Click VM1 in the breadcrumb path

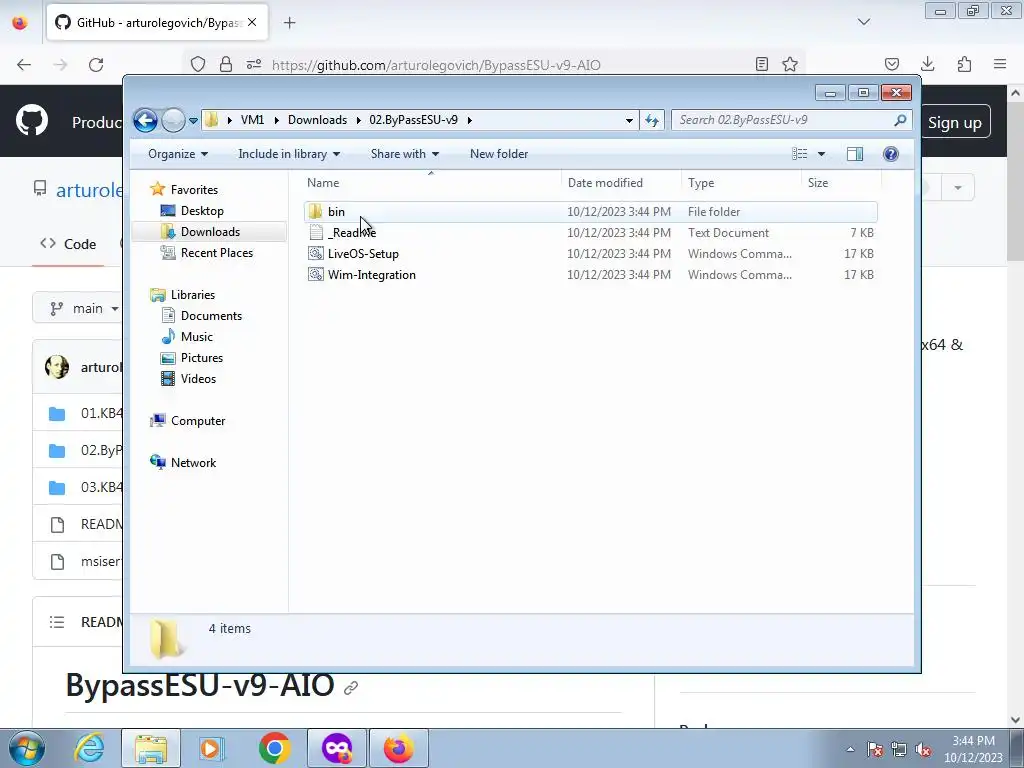point(252,120)
